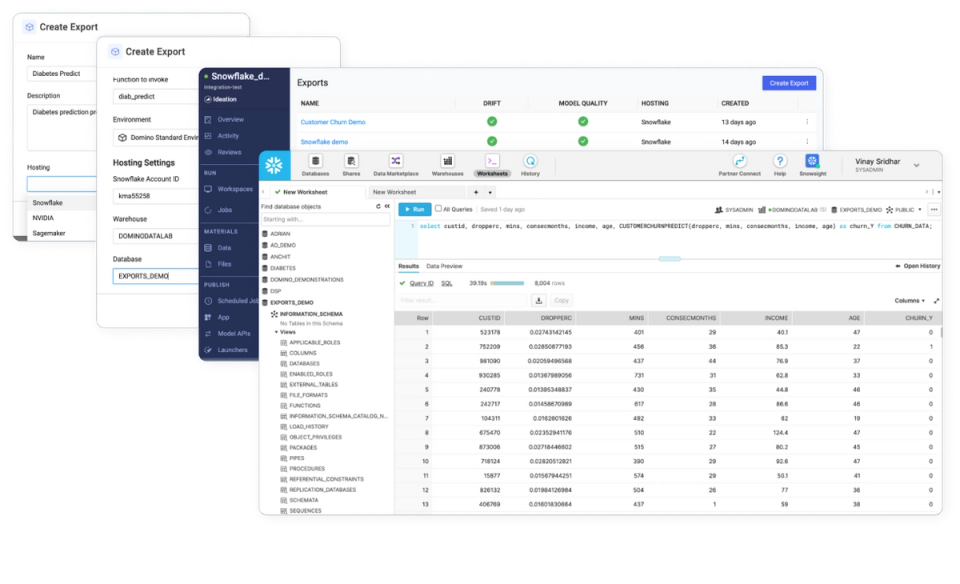Open the Help icon
Viewport: 960px width, 584px height.
click(x=779, y=161)
